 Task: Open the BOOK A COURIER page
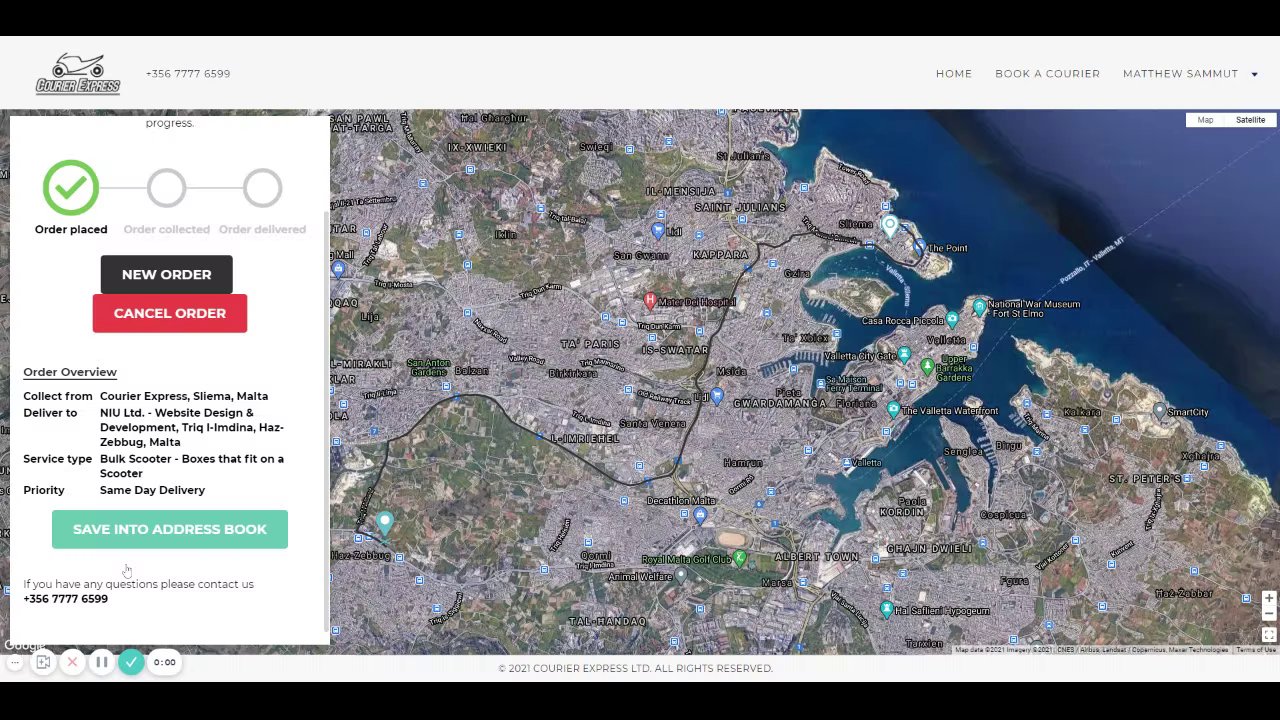coord(1047,74)
